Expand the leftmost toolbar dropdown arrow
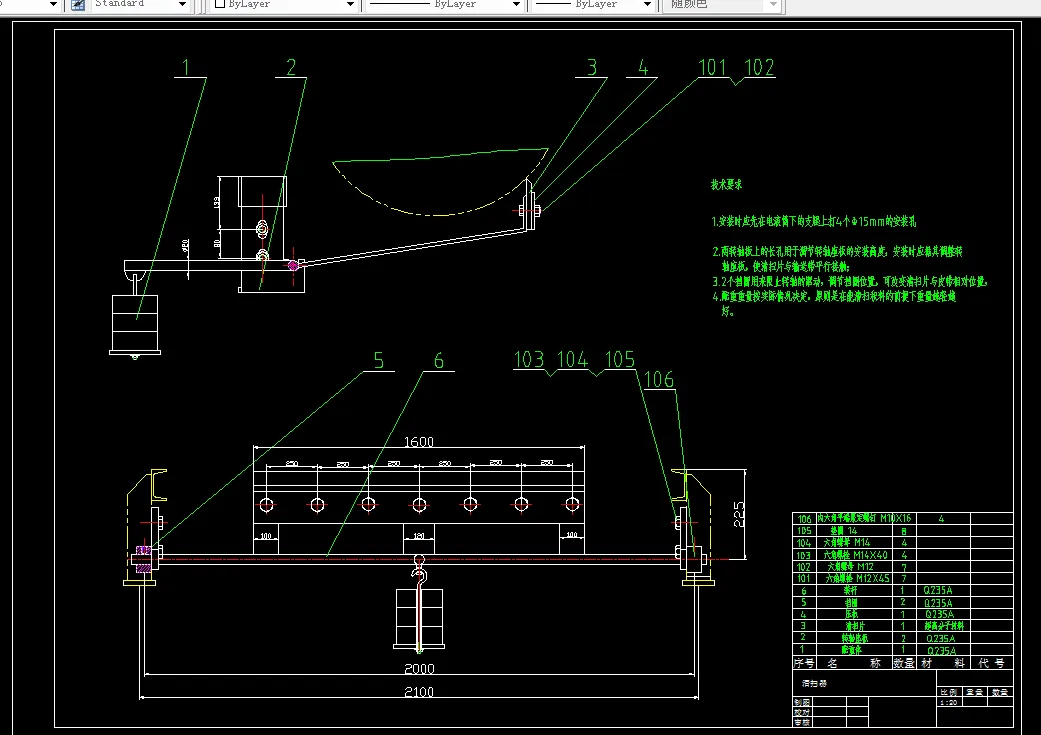1041x735 pixels. [x=54, y=5]
